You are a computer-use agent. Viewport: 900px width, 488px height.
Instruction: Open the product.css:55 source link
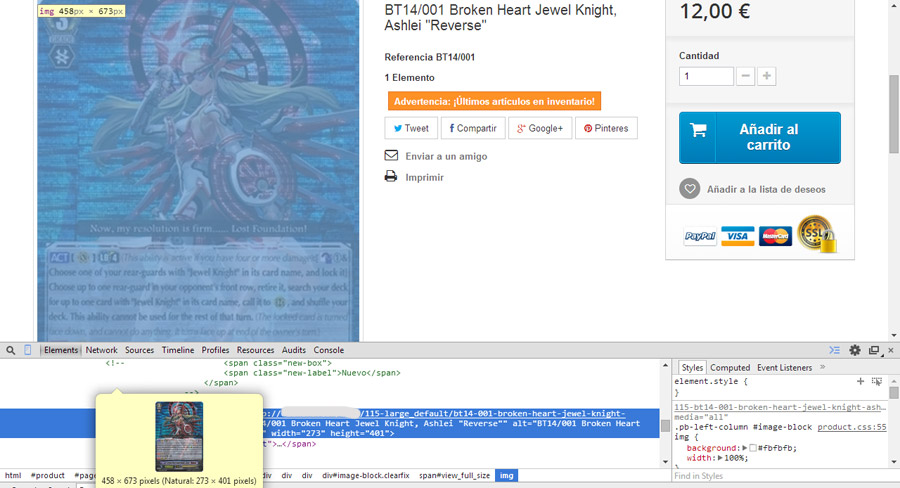tap(852, 427)
